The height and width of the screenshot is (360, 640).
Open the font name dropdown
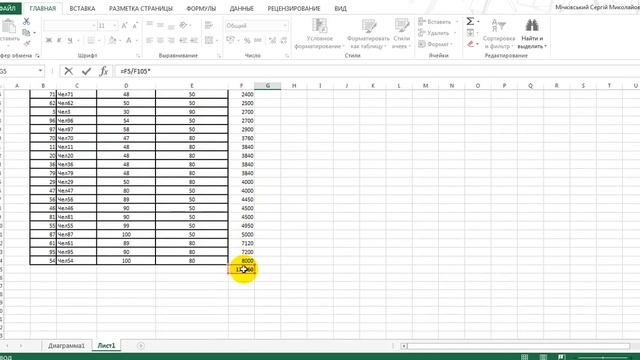(93, 26)
